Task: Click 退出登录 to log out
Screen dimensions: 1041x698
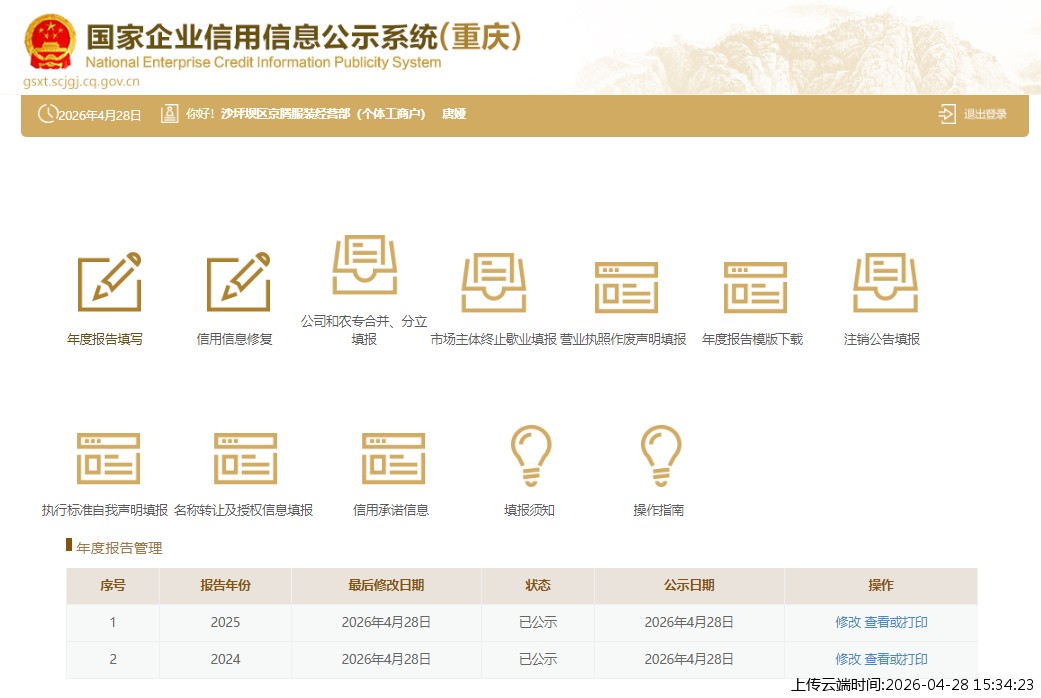Action: pos(974,114)
